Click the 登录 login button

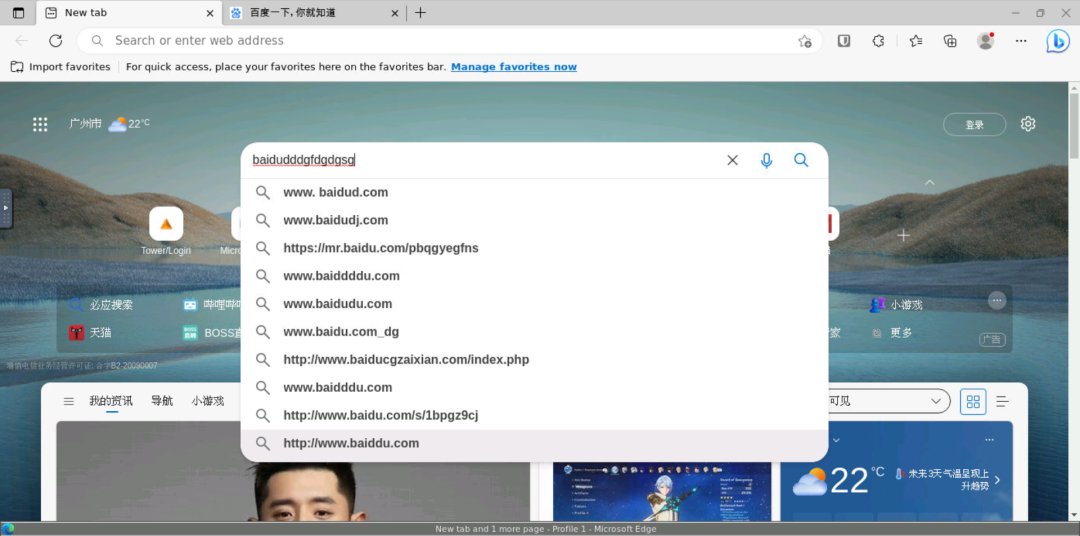pos(974,125)
